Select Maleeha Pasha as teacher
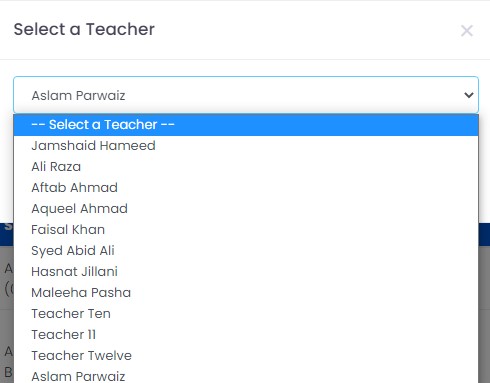Viewport: 490px width, 383px height. click(246, 293)
